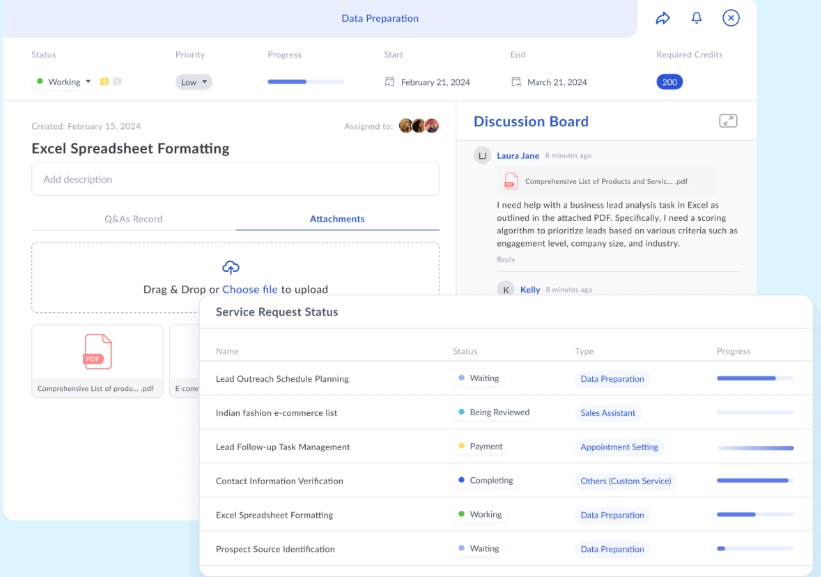This screenshot has height=577, width=821.
Task: Click the progress bar for Contact Information Verification
Action: point(755,480)
